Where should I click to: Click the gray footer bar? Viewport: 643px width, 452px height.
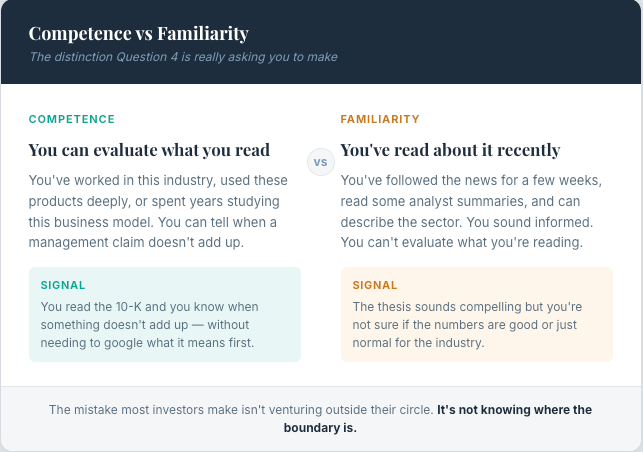click(x=321, y=418)
